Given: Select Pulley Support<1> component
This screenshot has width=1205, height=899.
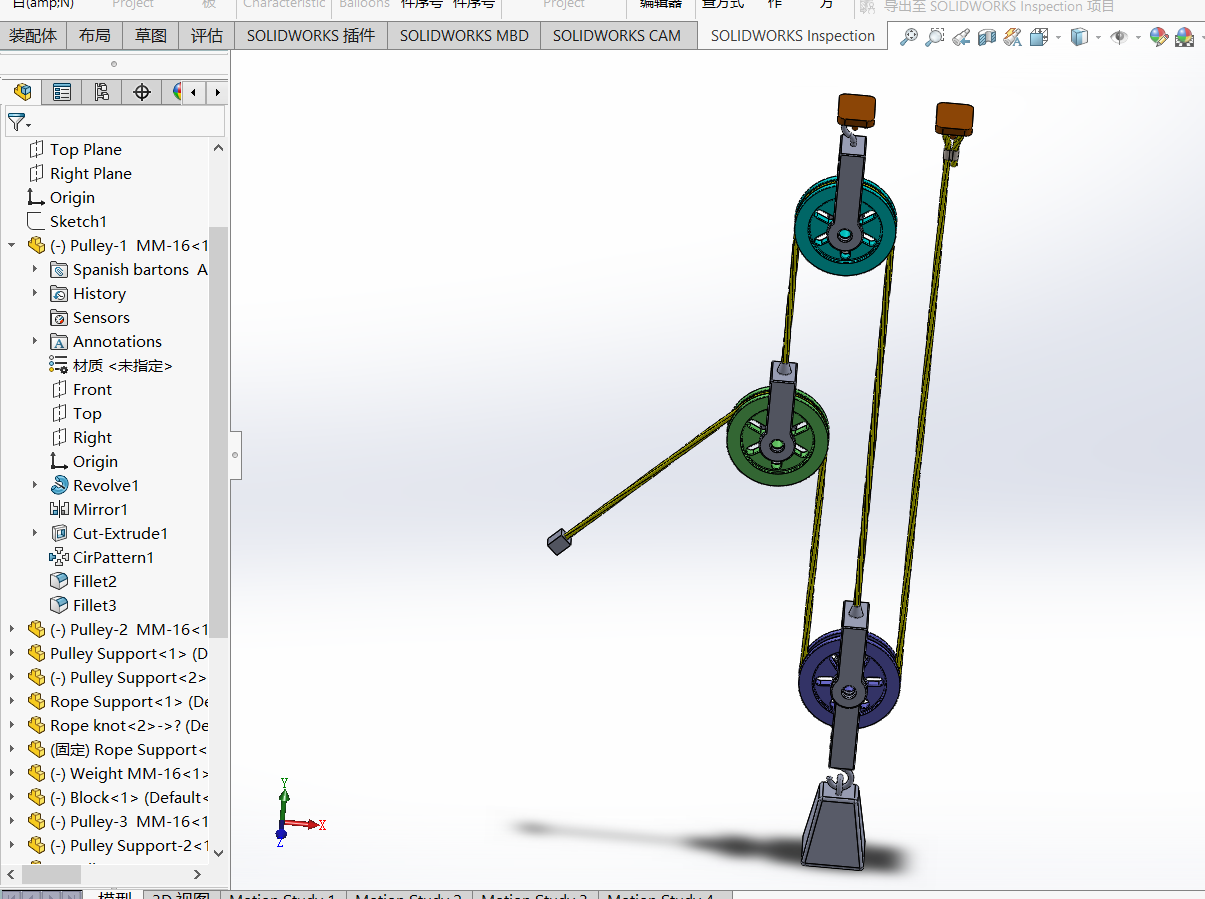Looking at the screenshot, I should click(129, 653).
